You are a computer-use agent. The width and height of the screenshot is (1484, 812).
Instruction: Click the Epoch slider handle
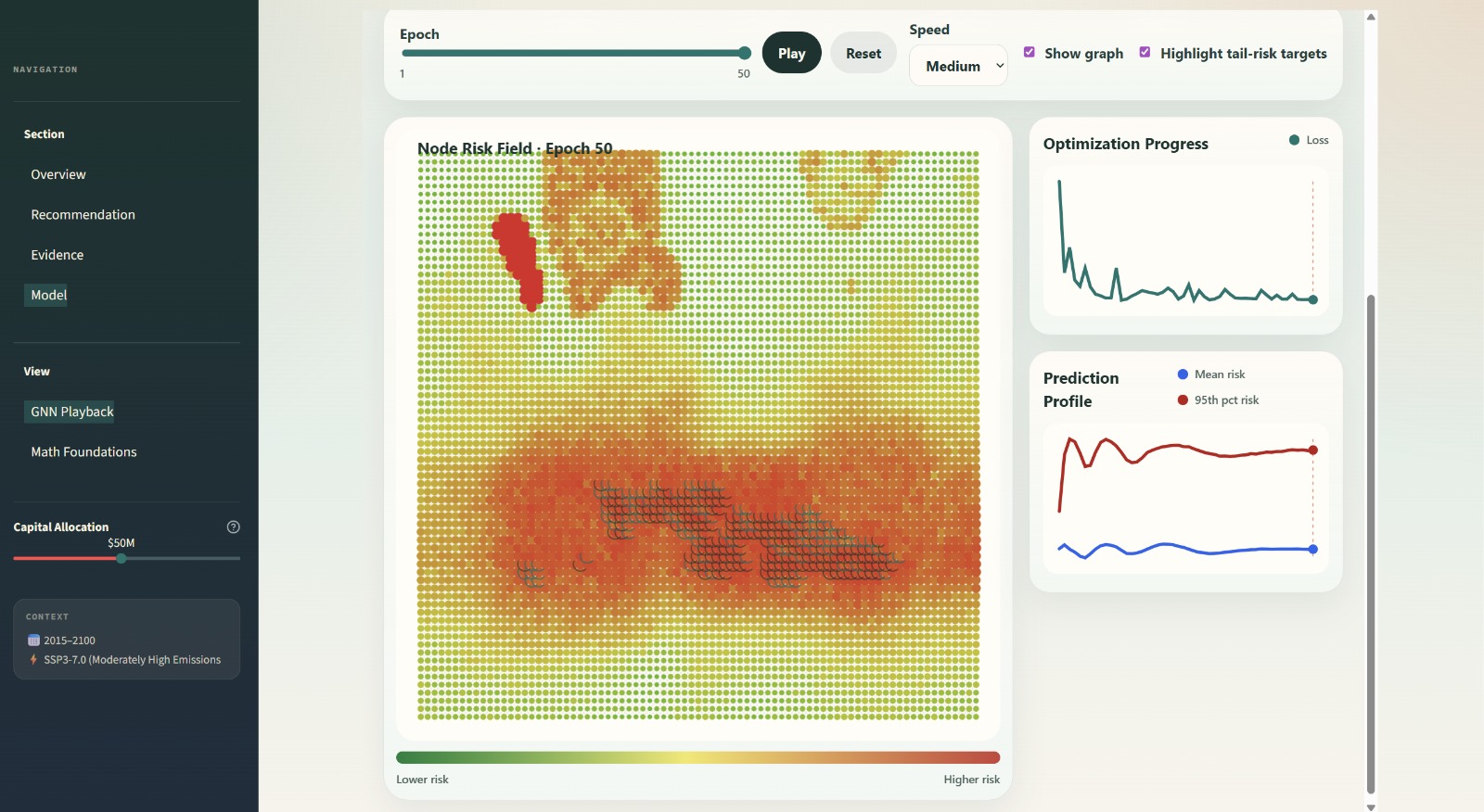pos(745,53)
